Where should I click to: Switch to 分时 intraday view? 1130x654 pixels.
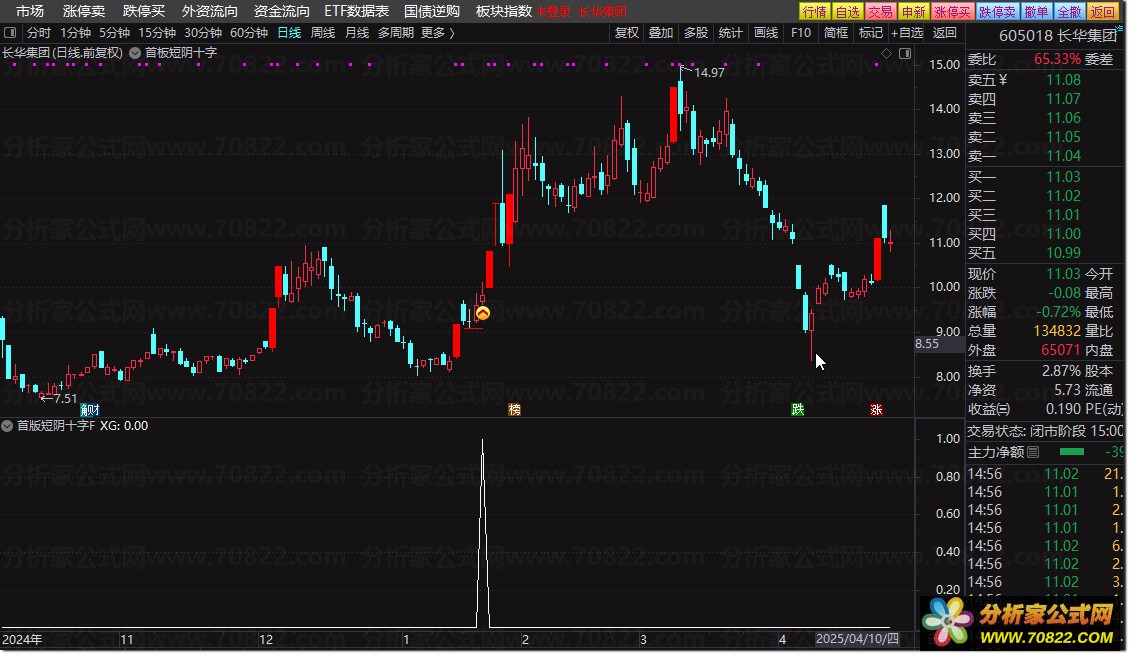click(x=39, y=32)
